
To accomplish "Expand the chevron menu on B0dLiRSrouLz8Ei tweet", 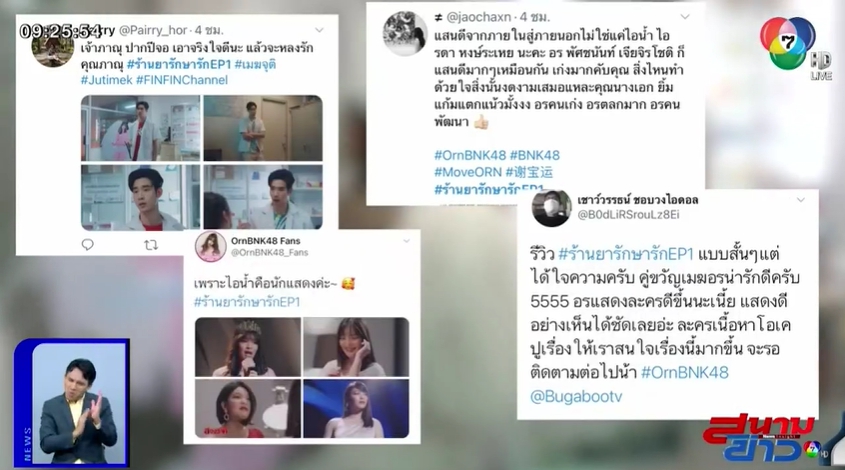I will pos(801,199).
